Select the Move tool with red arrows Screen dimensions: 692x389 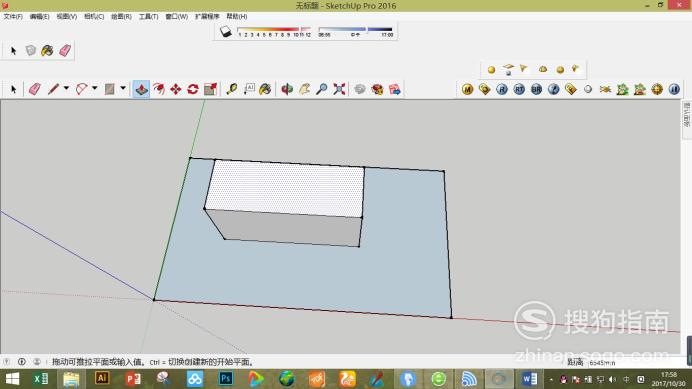click(176, 89)
